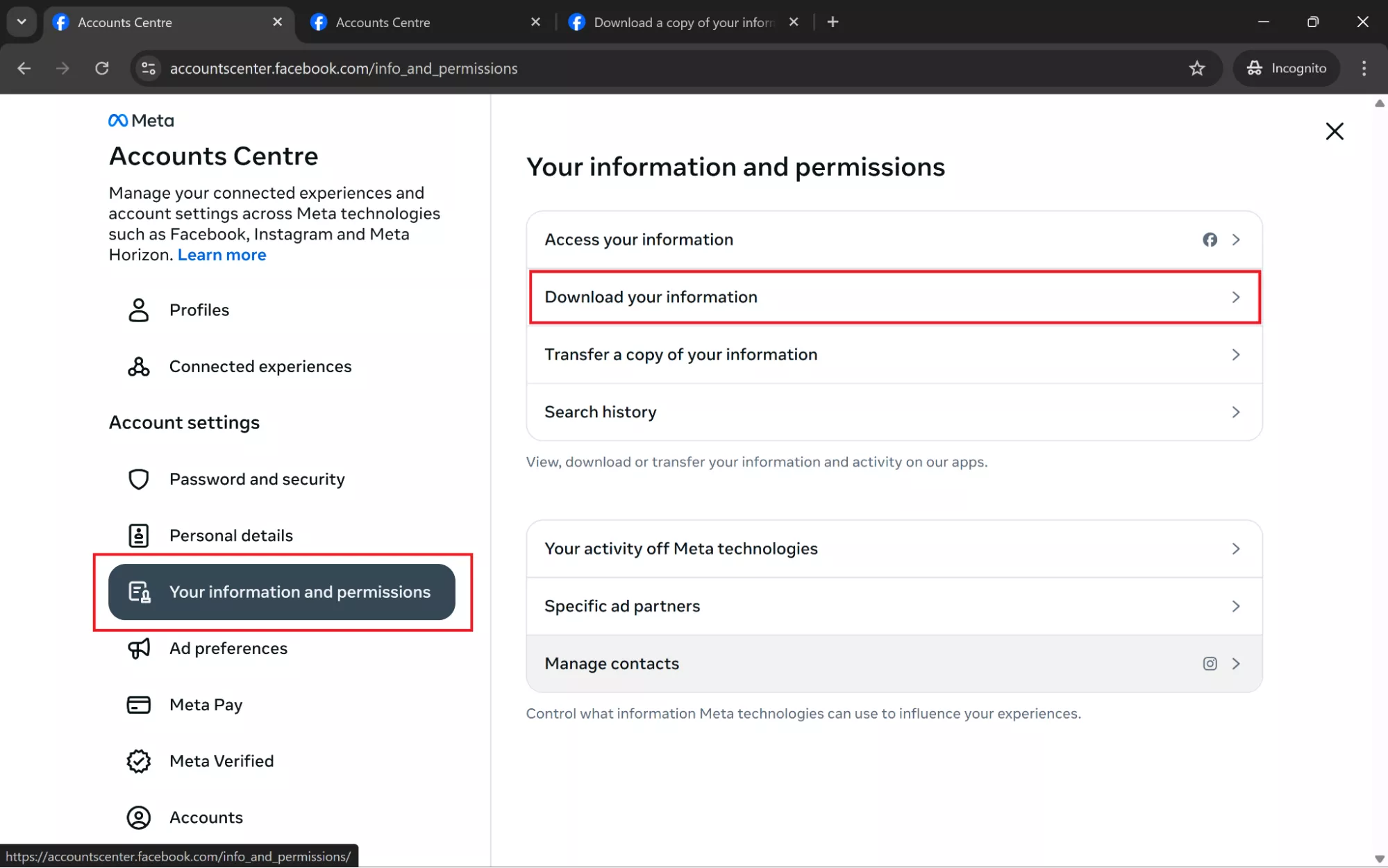The width and height of the screenshot is (1388, 868).
Task: Bookmark this page with star icon
Action: [x=1196, y=68]
